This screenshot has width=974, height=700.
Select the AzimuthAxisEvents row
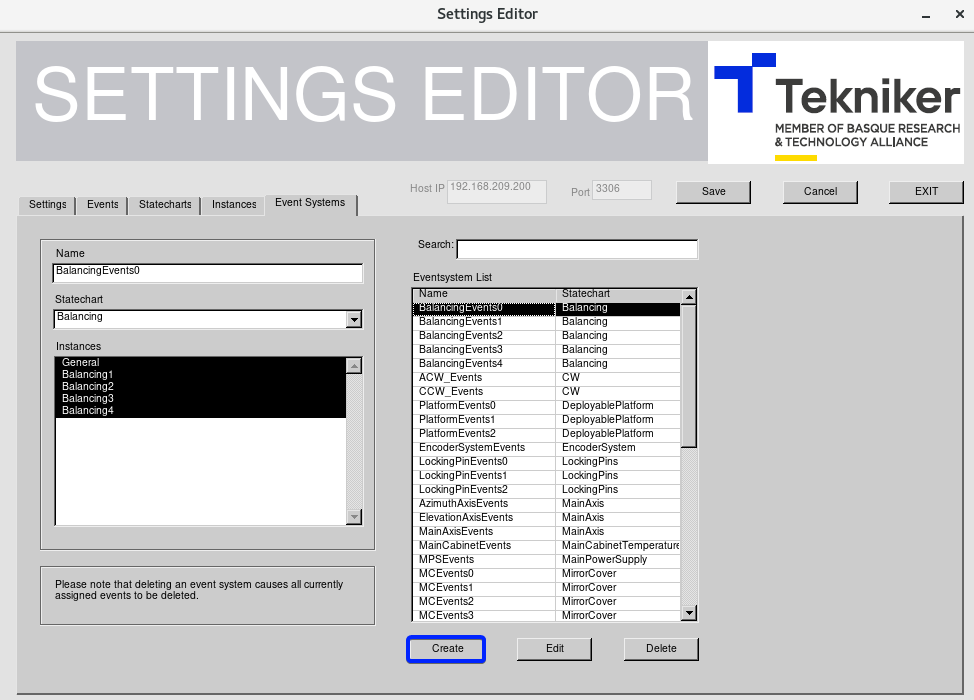[x=547, y=504]
